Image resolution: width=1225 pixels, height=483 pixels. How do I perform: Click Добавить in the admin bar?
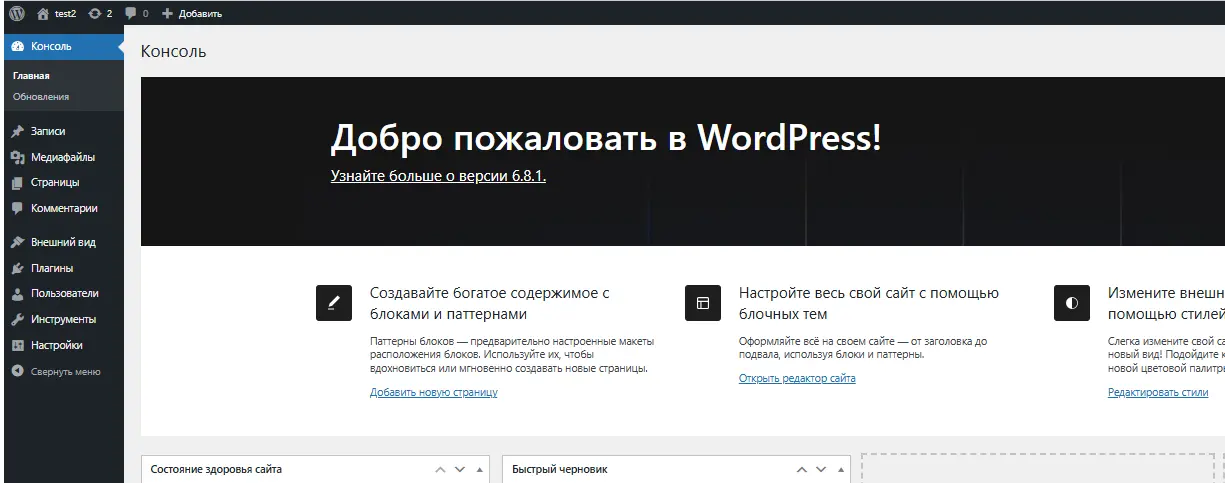[x=200, y=14]
